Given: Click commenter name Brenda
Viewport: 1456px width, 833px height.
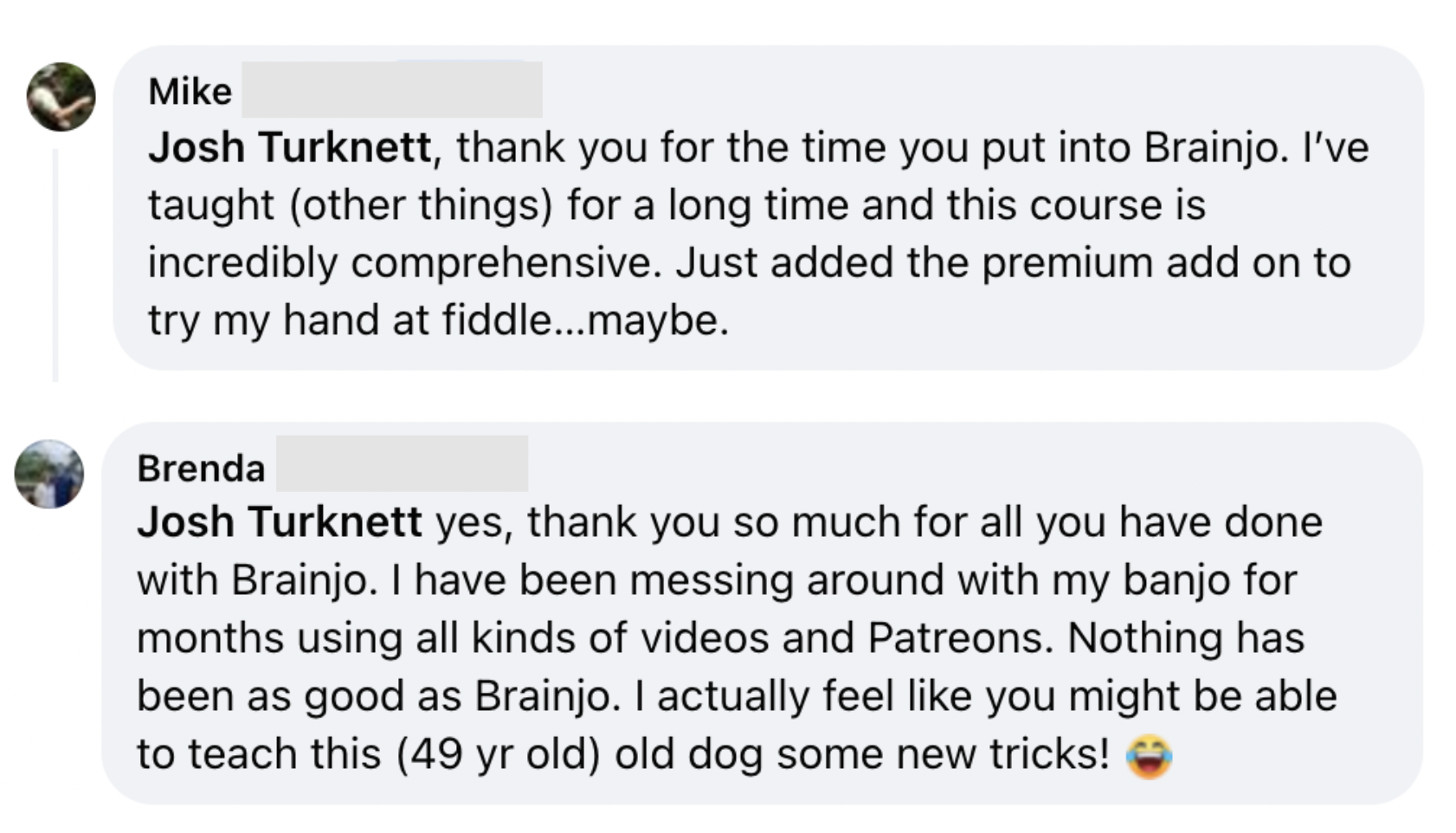Looking at the screenshot, I should click(x=201, y=468).
